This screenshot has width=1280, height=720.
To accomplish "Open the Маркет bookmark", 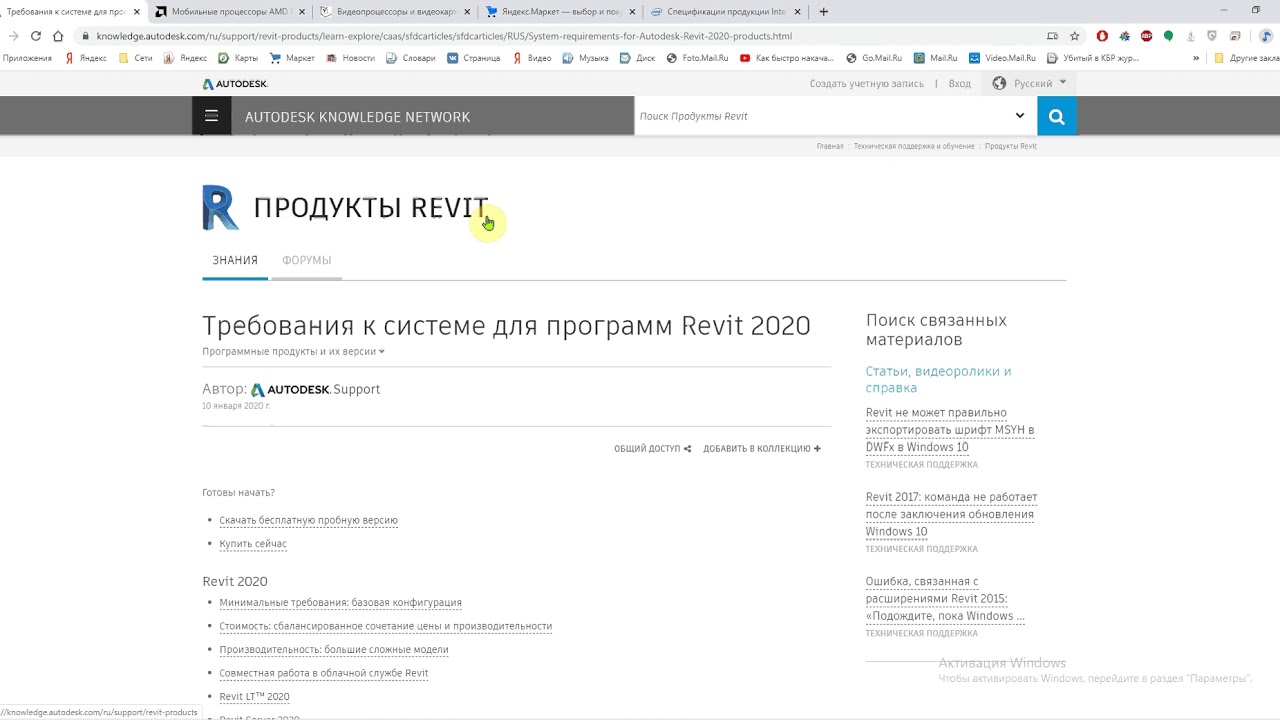I will (292, 58).
